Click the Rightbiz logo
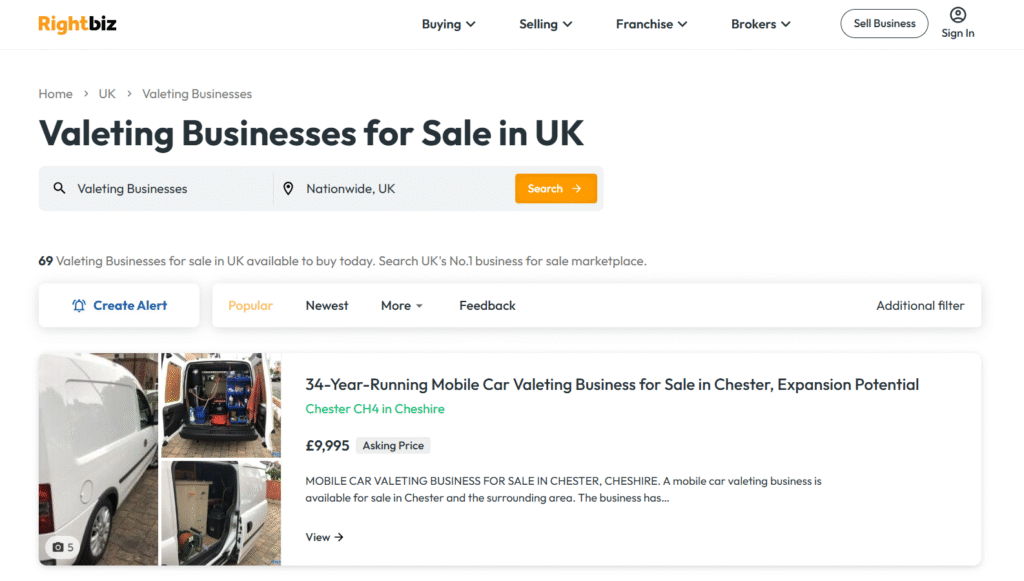Screen dimensions: 1024x581 click(x=77, y=24)
